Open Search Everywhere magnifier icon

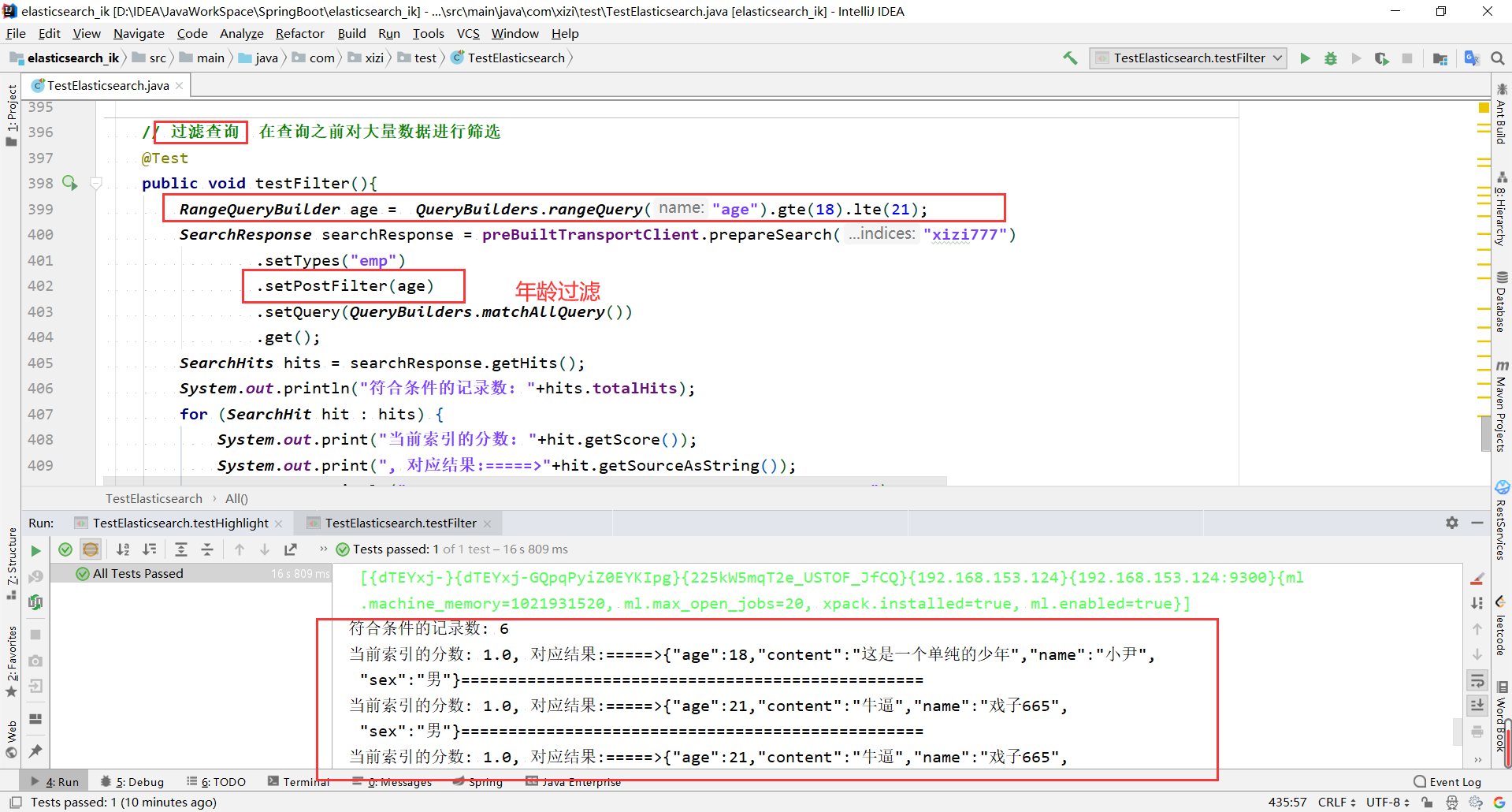[x=1498, y=58]
